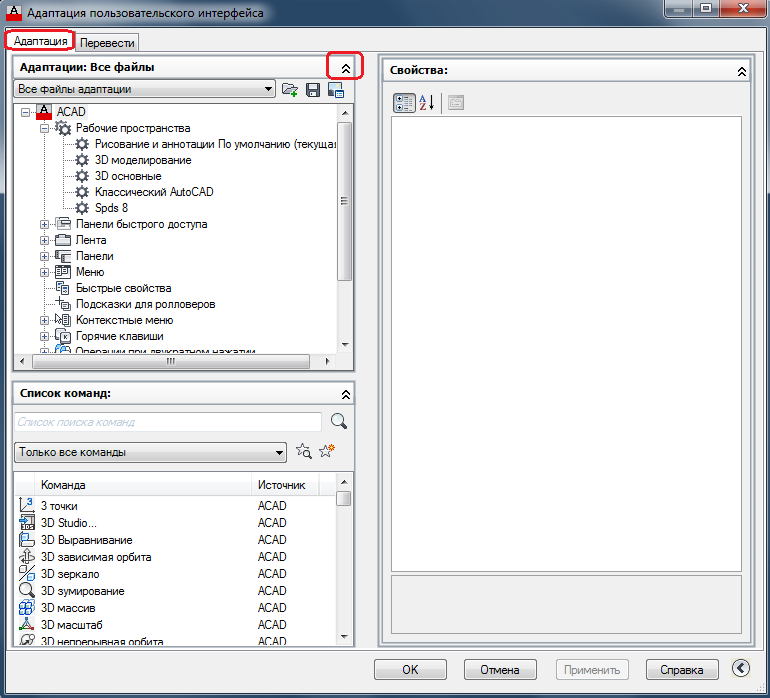Click the 3D массив command icon
This screenshot has width=770, height=698.
click(27, 608)
